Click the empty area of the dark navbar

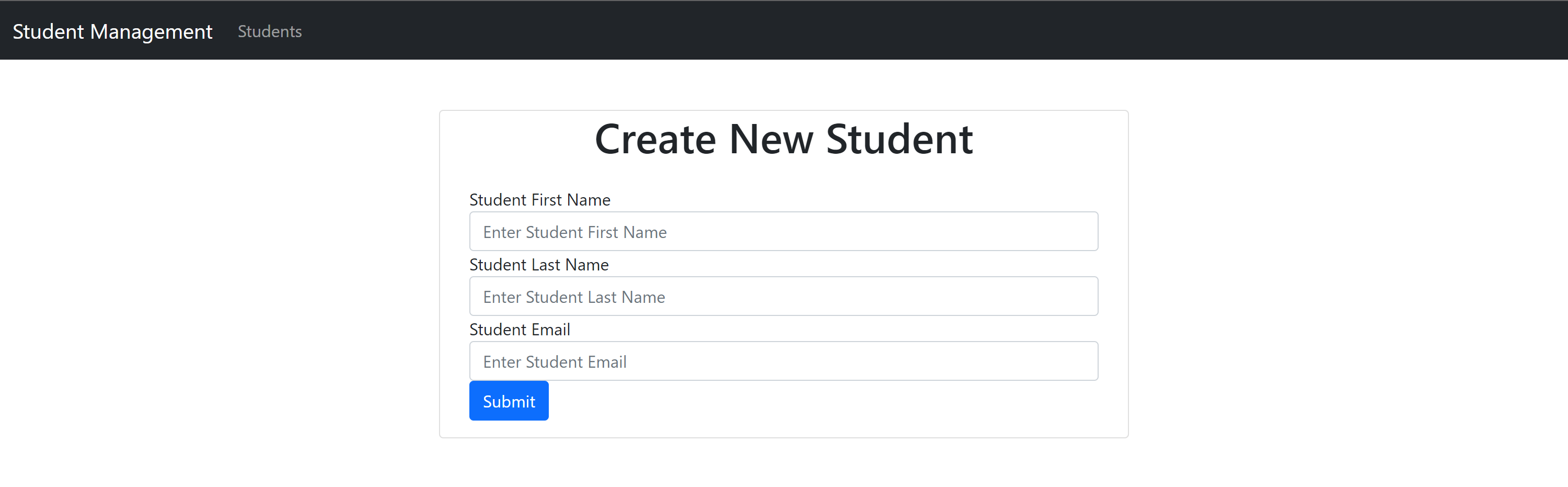(x=913, y=30)
